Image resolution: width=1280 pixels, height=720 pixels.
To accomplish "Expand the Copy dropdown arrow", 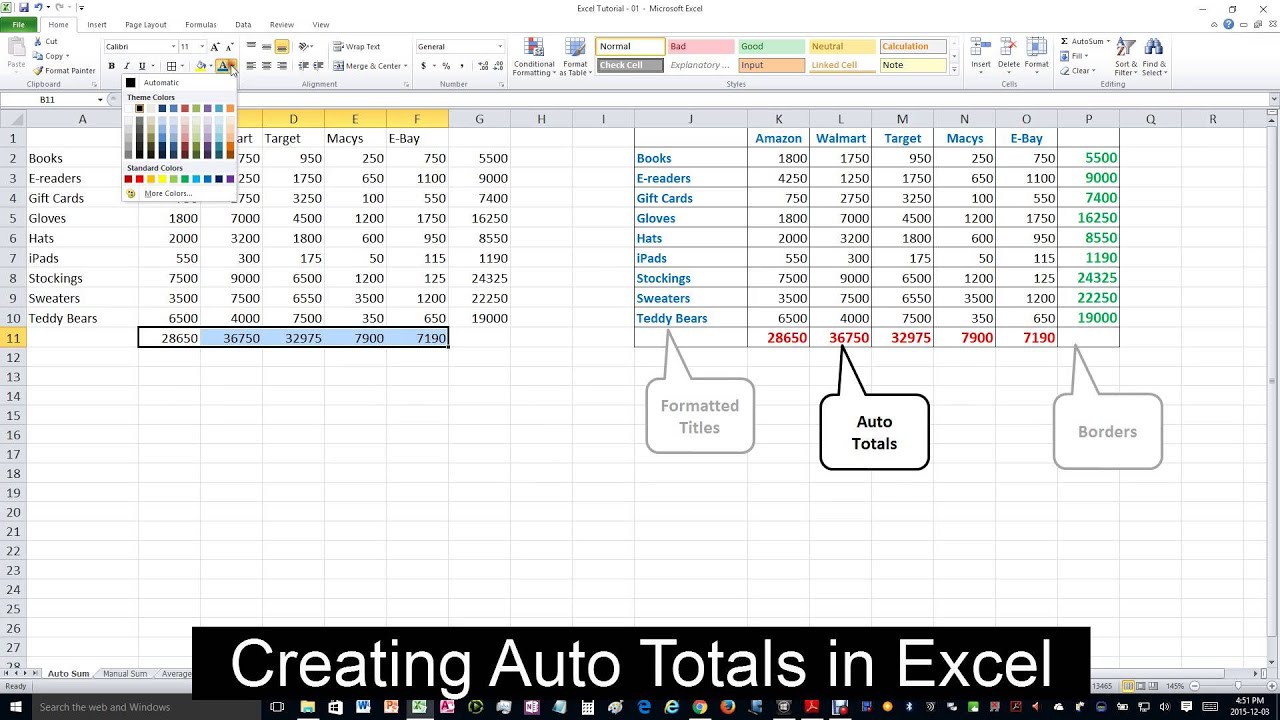I will click(68, 57).
